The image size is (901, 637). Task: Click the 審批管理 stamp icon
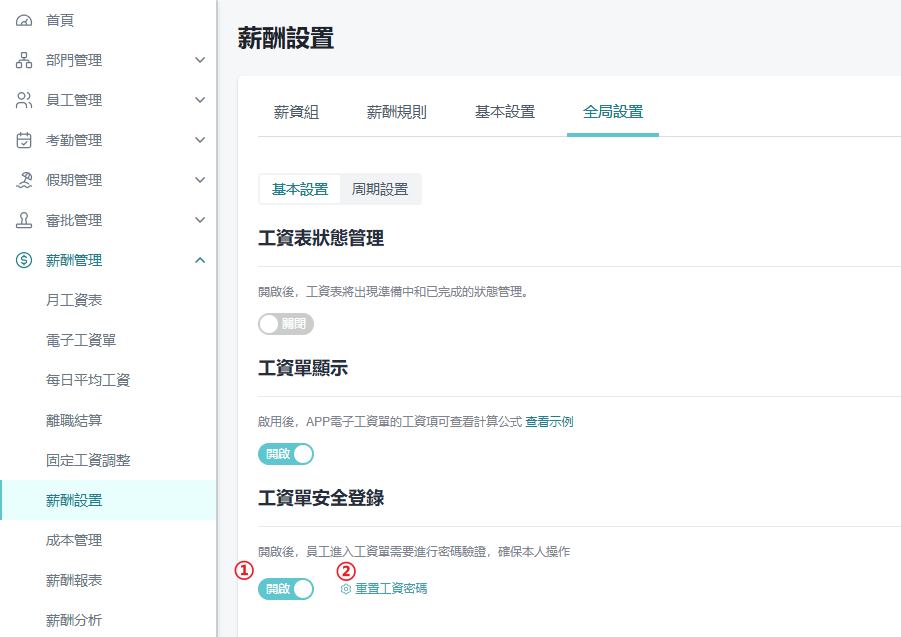[24, 220]
